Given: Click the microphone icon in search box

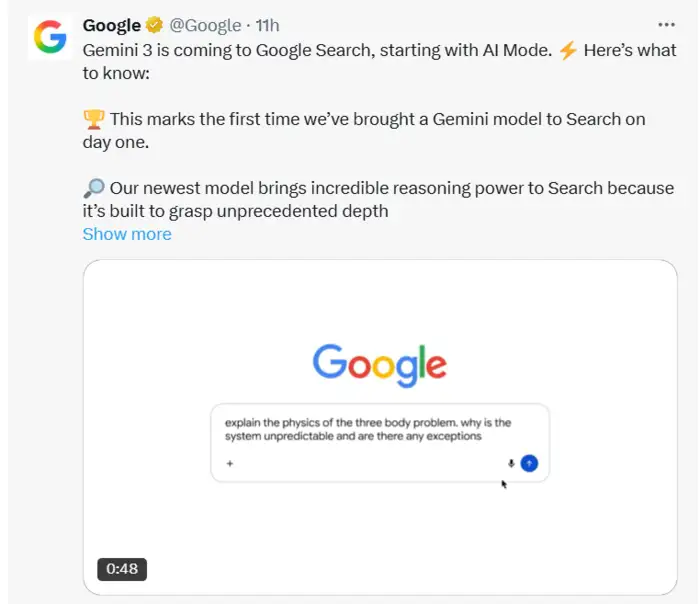Looking at the screenshot, I should (511, 463).
